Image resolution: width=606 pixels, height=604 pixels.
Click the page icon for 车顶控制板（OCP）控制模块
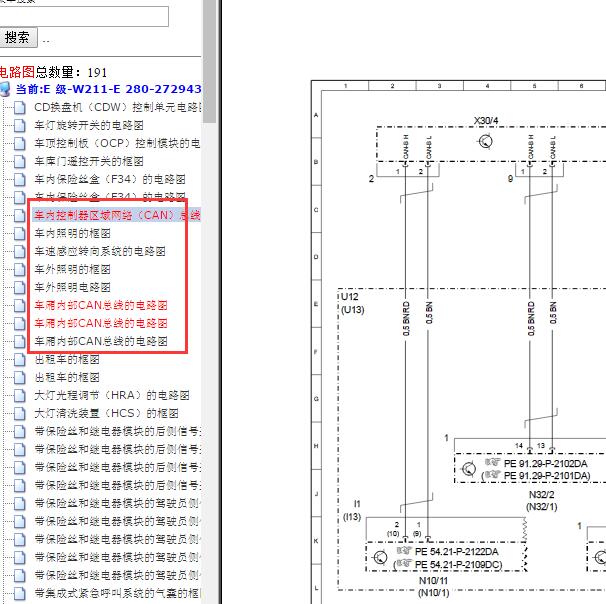tap(20, 143)
